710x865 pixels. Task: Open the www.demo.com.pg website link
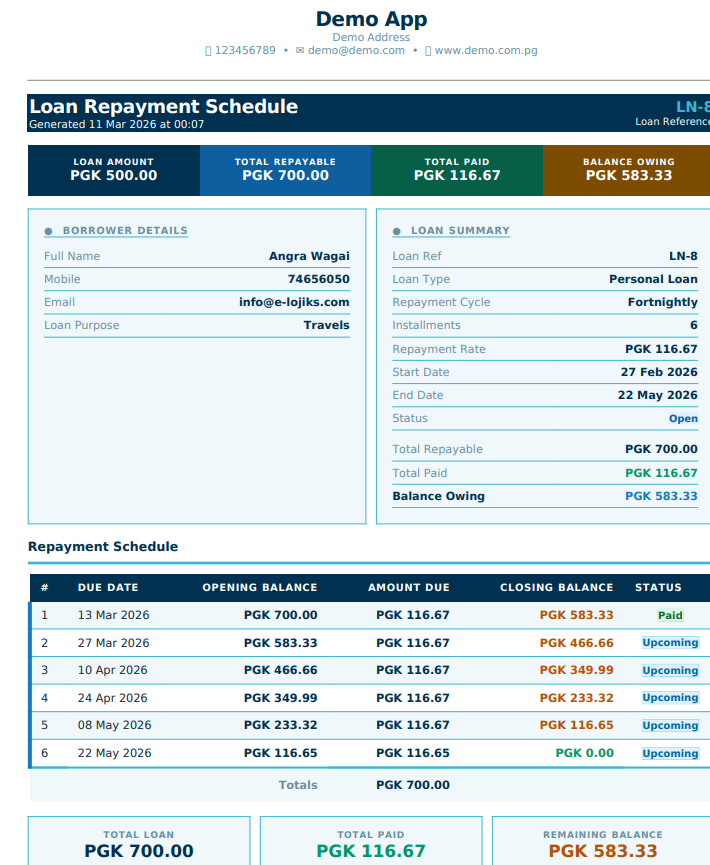pos(485,51)
